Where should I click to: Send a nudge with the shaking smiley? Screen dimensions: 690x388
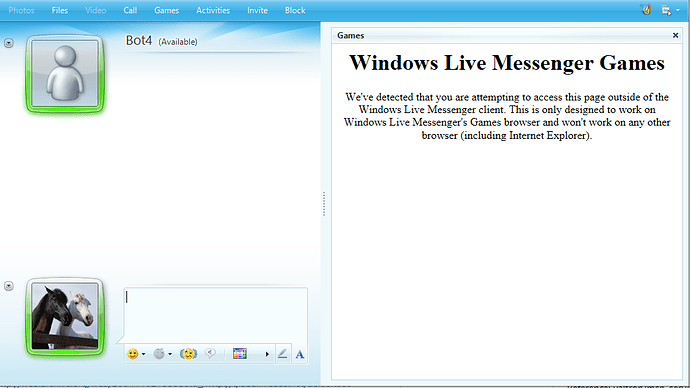[188, 354]
